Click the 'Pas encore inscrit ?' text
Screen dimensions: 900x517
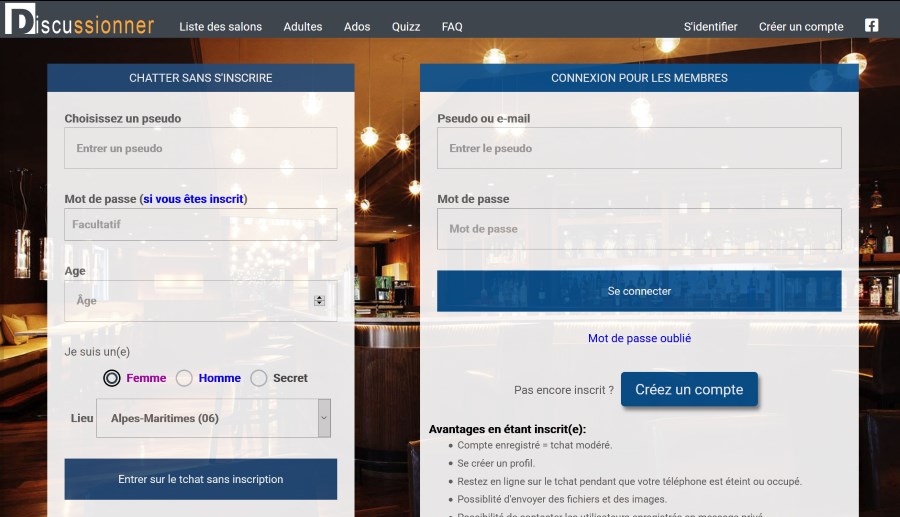tap(564, 390)
